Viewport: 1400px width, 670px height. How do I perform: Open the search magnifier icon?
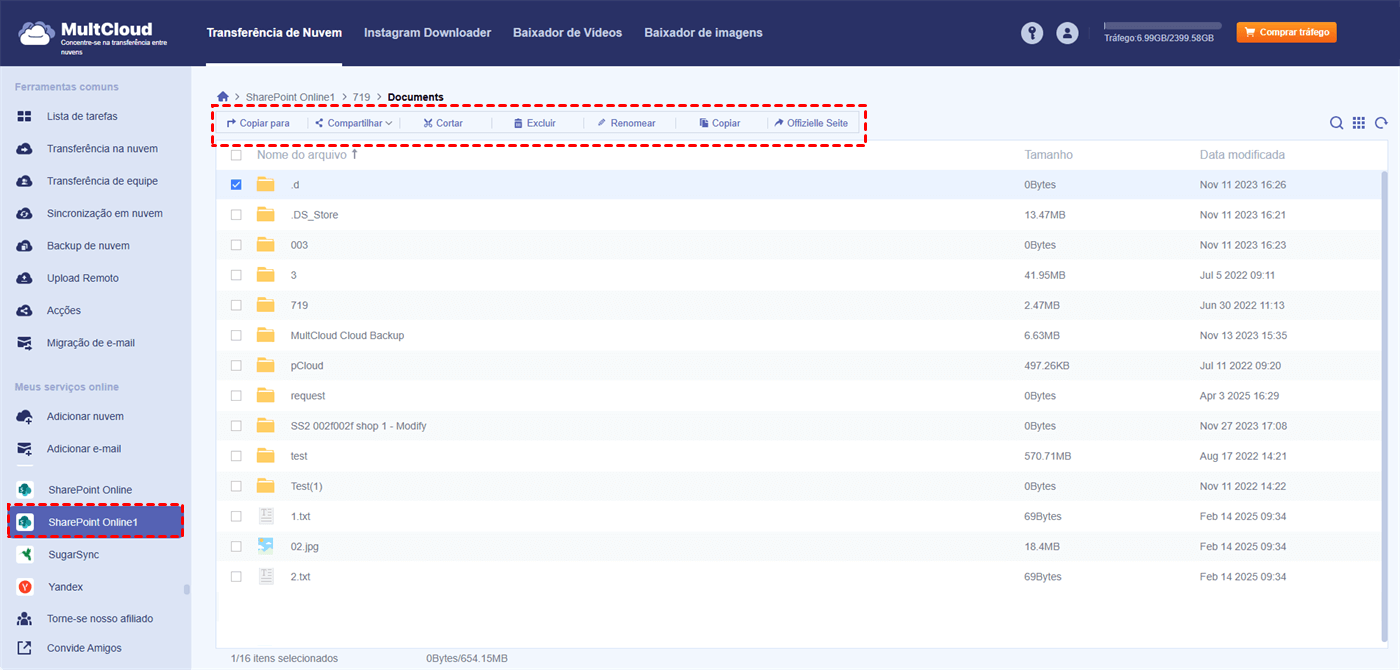coord(1336,123)
